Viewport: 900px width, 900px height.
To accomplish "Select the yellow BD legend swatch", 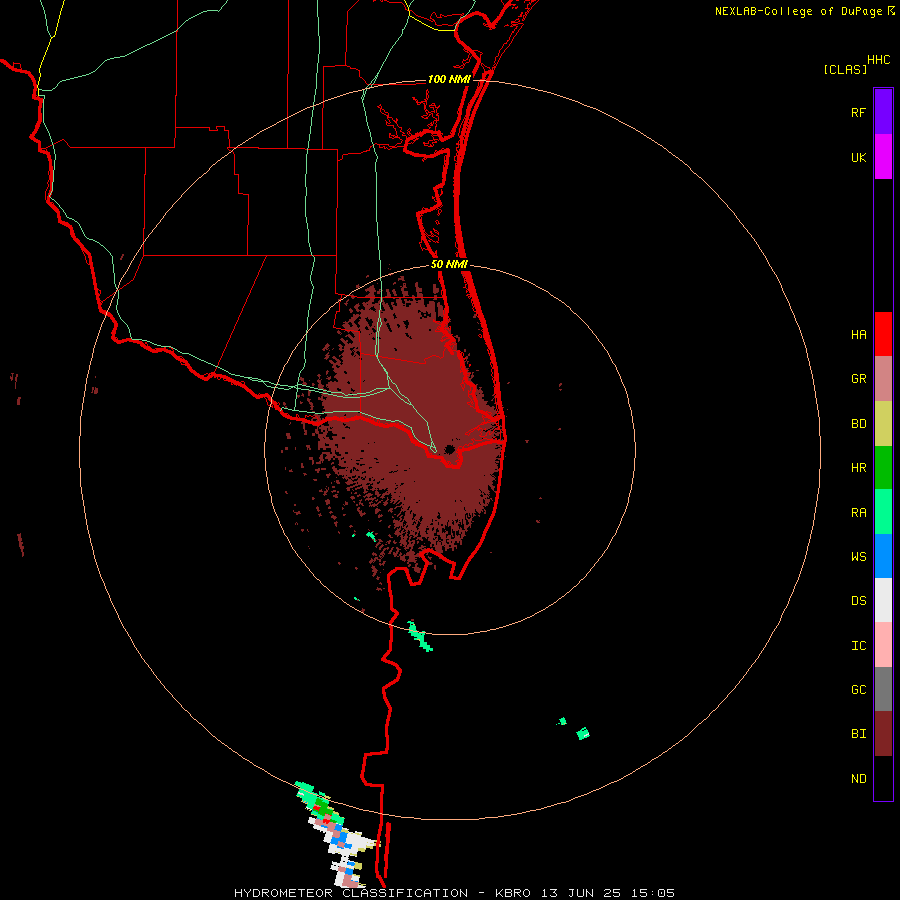I will [883, 424].
